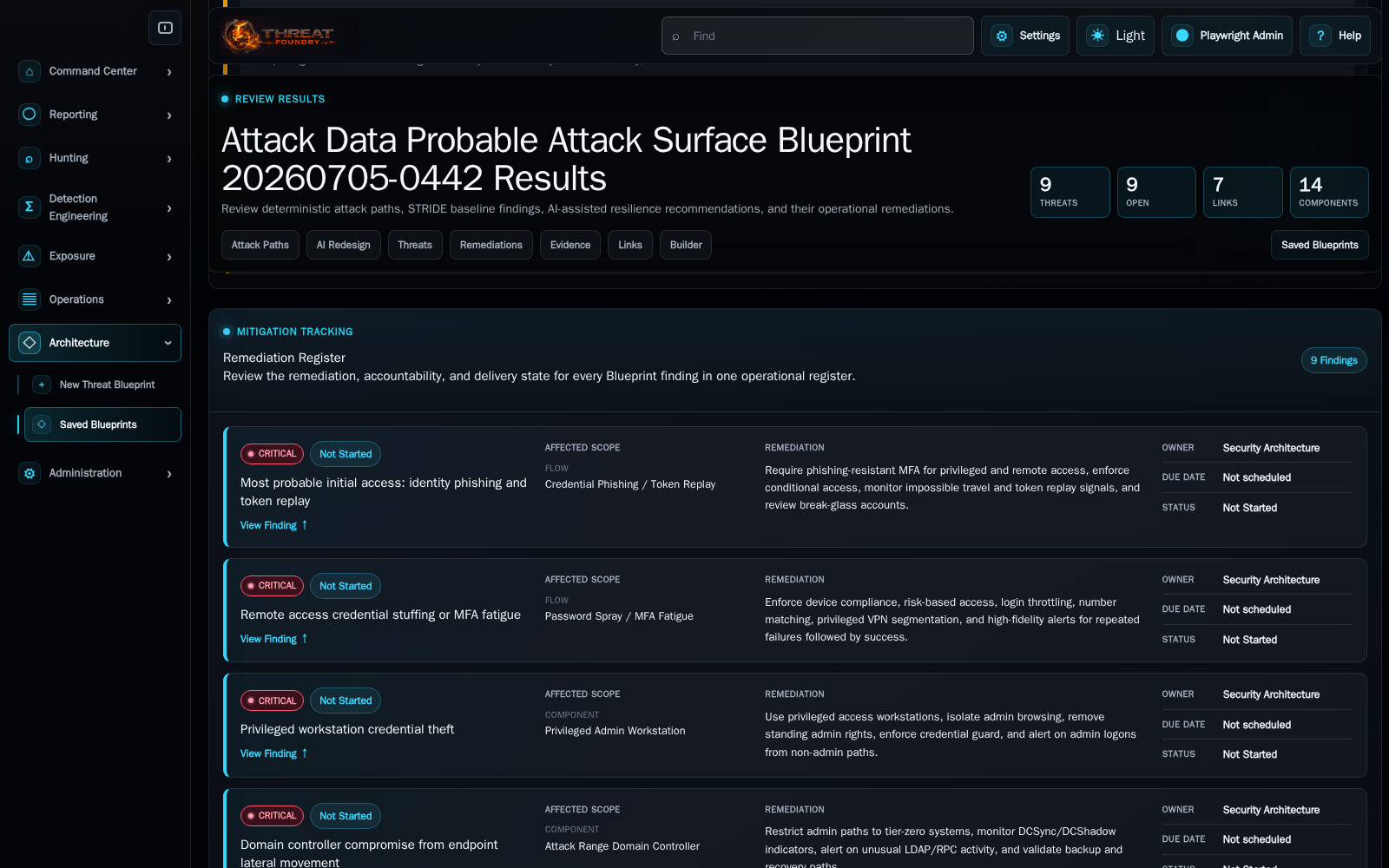The image size is (1389, 868).
Task: Click the Detection Engineering sigma icon
Action: (x=30, y=207)
